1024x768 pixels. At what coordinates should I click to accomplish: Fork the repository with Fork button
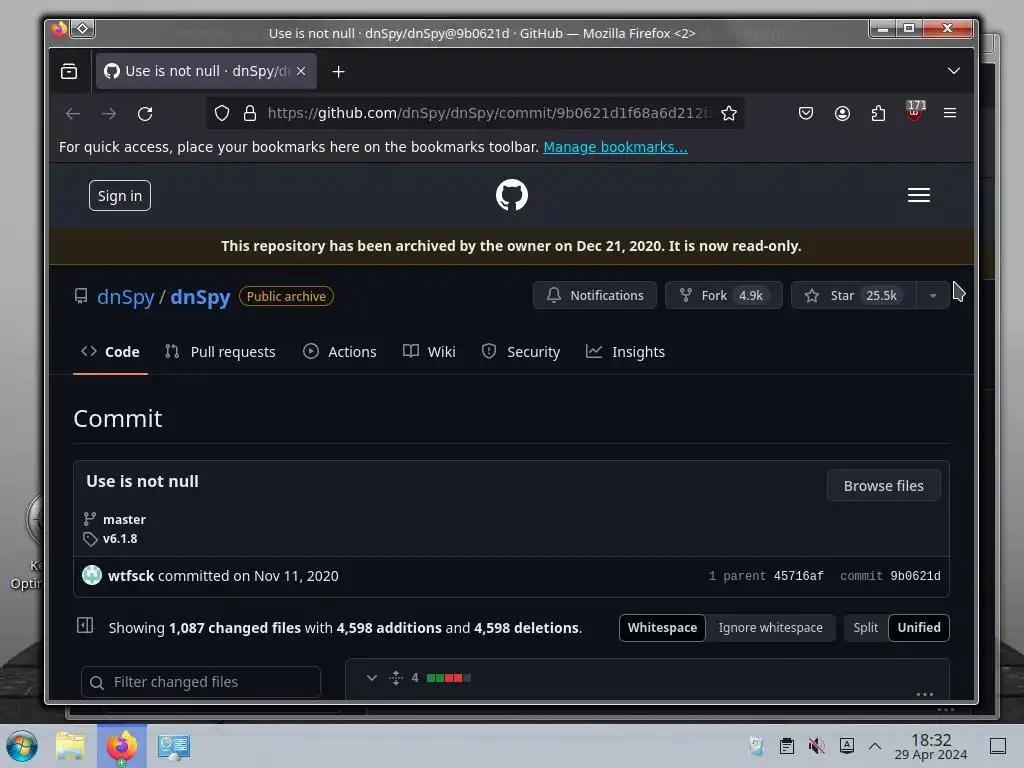coord(723,295)
